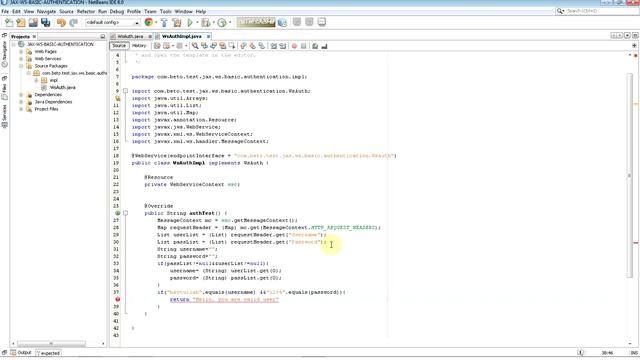Image resolution: width=640 pixels, height=360 pixels.
Task: Click the lightbulb hint icon on line 10
Action: tap(118, 98)
